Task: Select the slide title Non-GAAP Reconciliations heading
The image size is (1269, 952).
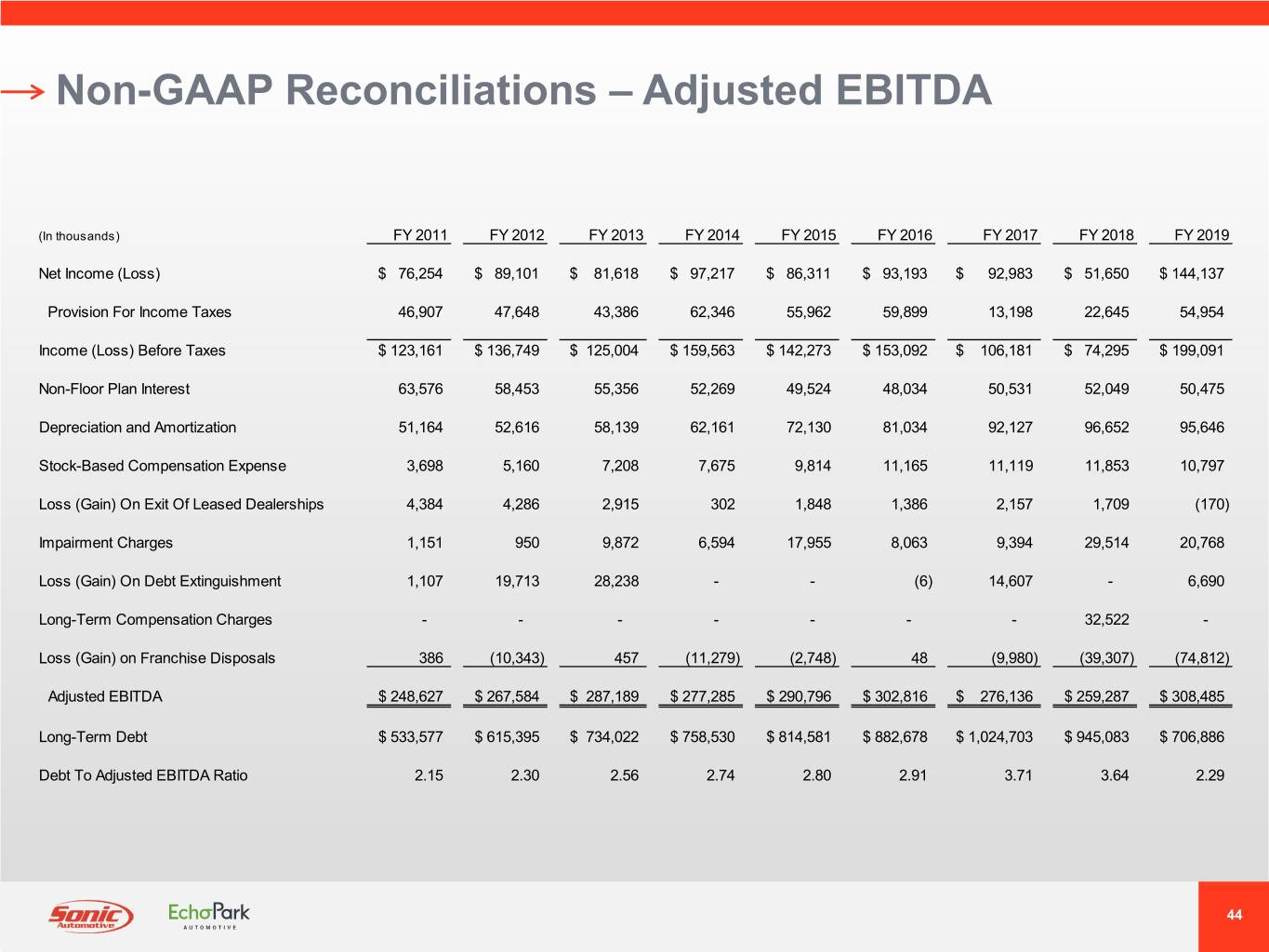Action: click(523, 90)
